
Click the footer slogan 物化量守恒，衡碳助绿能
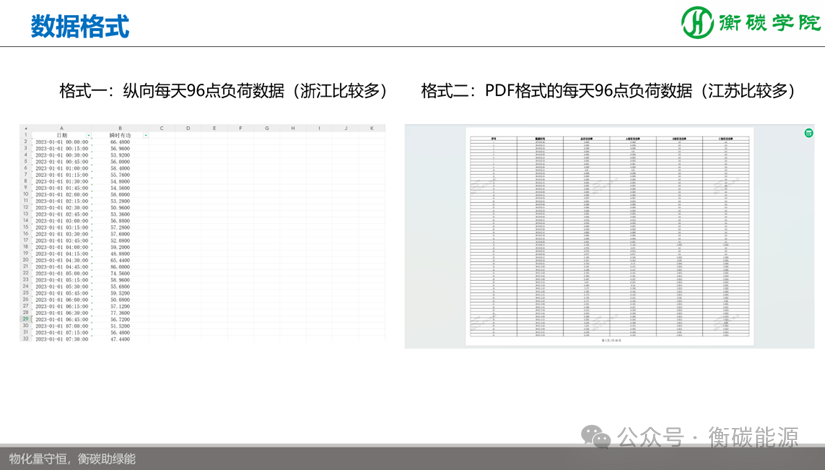(x=72, y=459)
